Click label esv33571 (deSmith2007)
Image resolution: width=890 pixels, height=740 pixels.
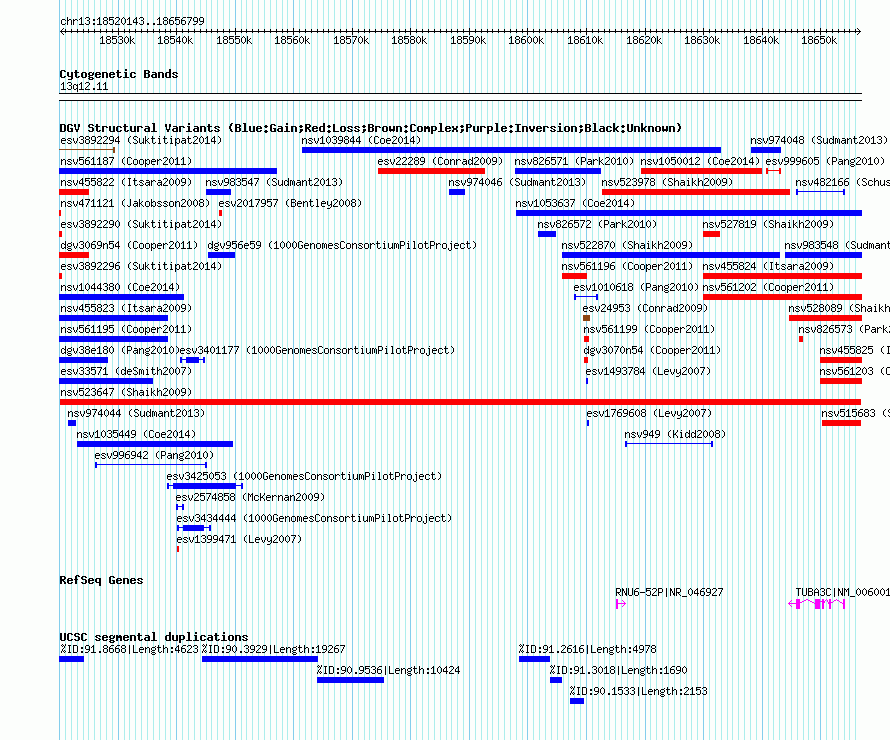pos(126,371)
